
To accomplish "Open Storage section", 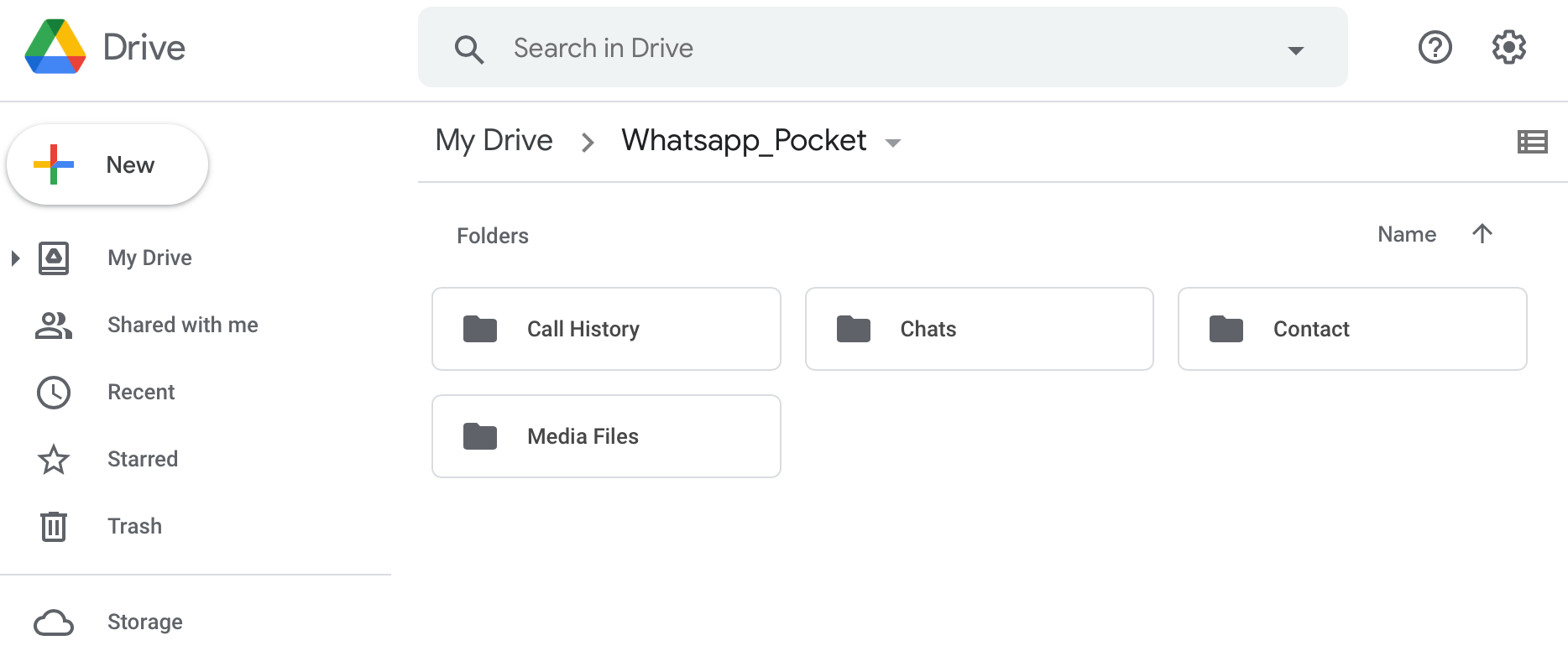I will [x=145, y=622].
